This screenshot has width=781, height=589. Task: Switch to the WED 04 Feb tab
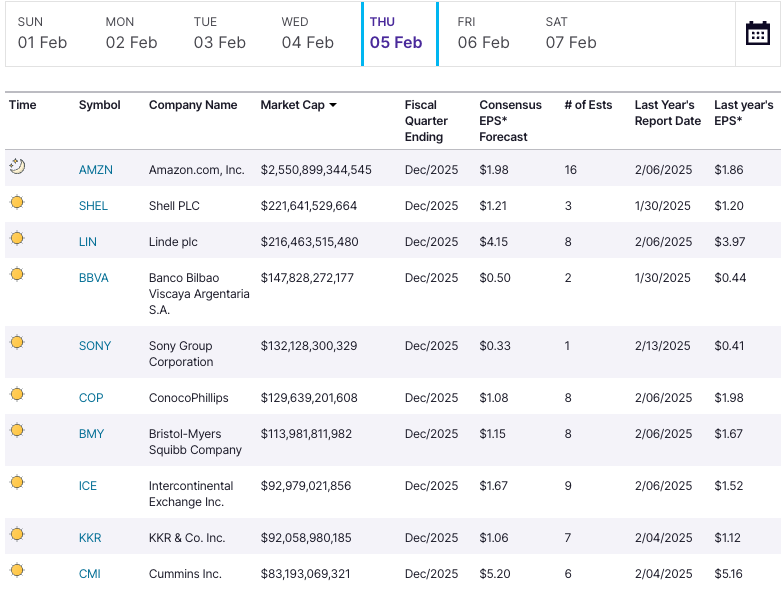[307, 34]
